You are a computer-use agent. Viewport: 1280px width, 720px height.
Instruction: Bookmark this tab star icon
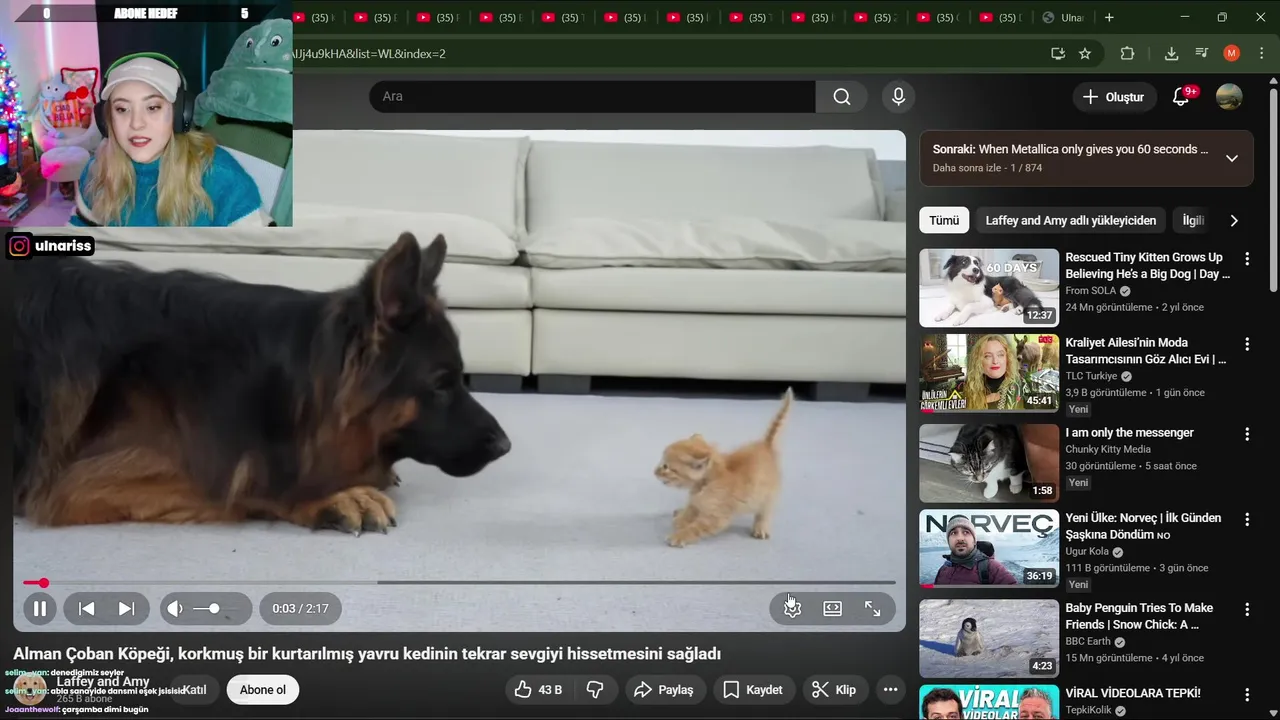point(1085,53)
